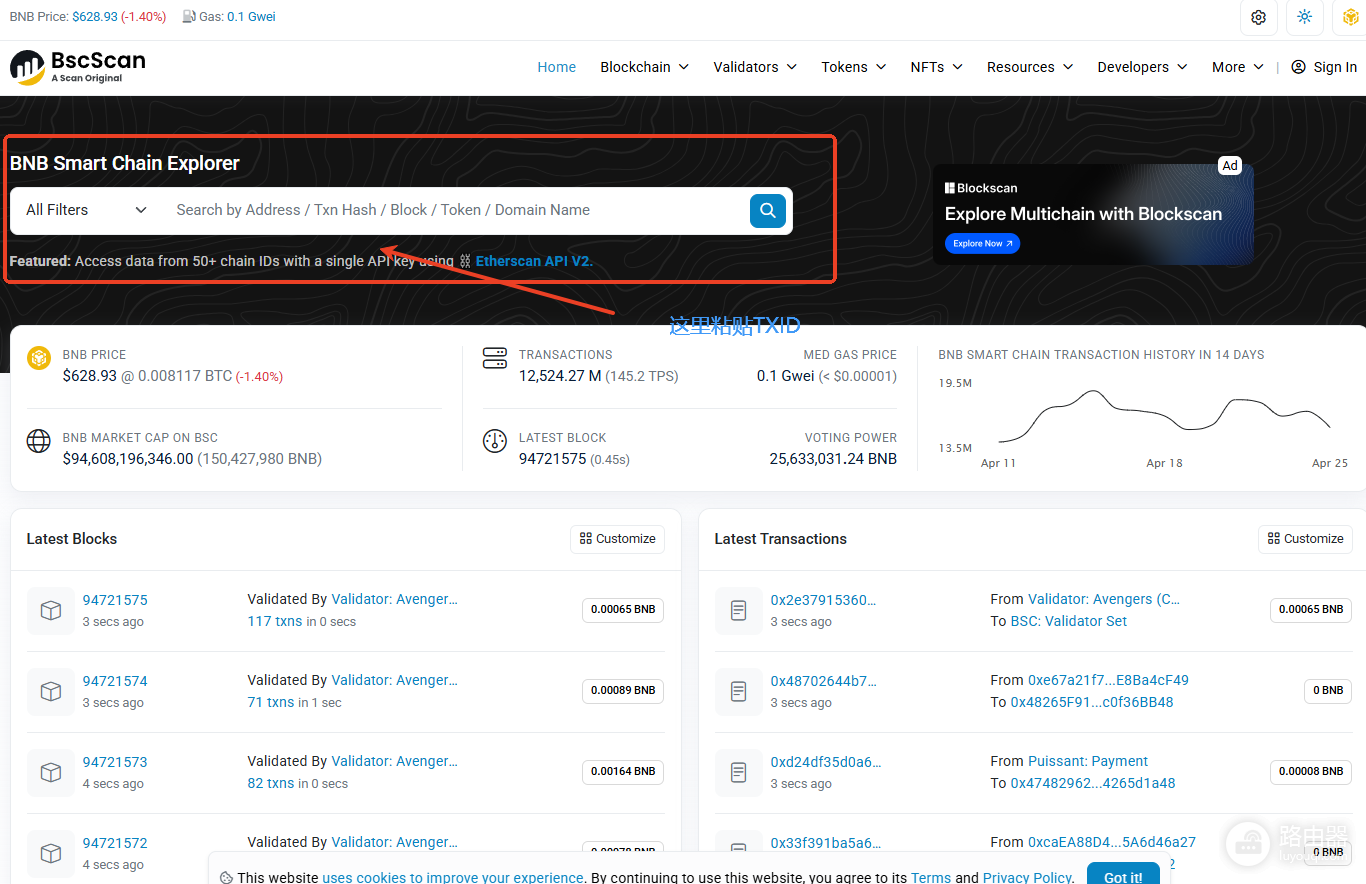Click the Sign In link

click(x=1335, y=67)
